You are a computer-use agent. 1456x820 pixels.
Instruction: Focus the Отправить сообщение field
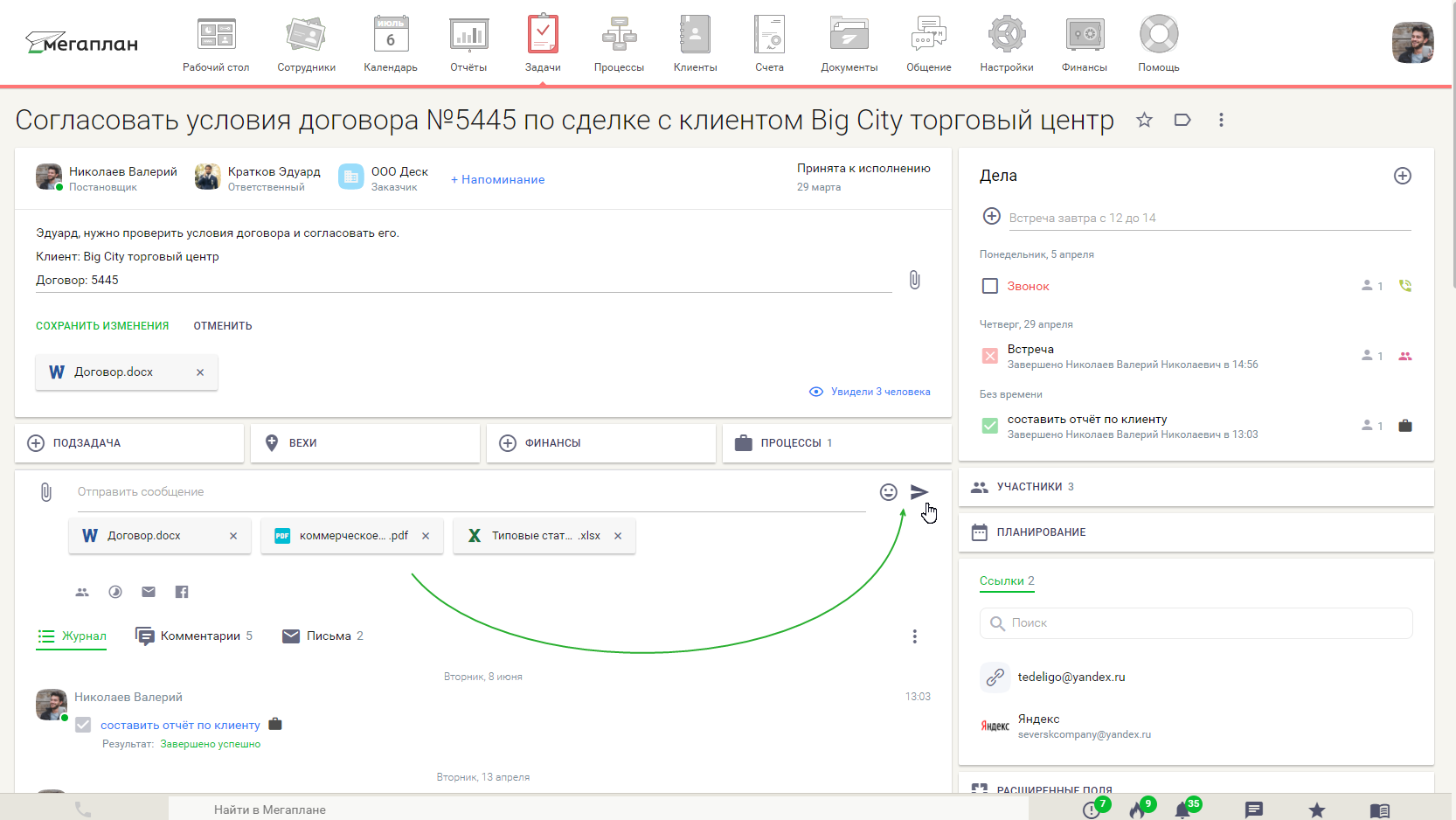click(472, 492)
